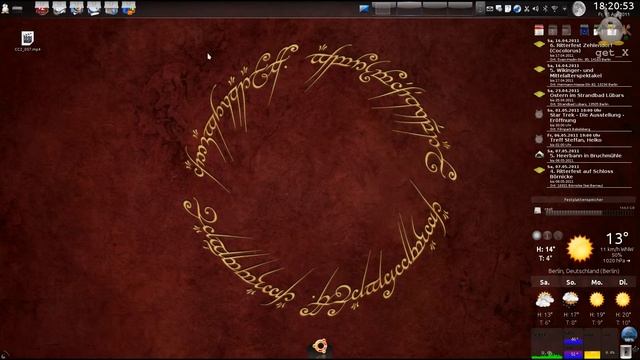
Task: Select the Mo. forecast day column
Action: 597,282
